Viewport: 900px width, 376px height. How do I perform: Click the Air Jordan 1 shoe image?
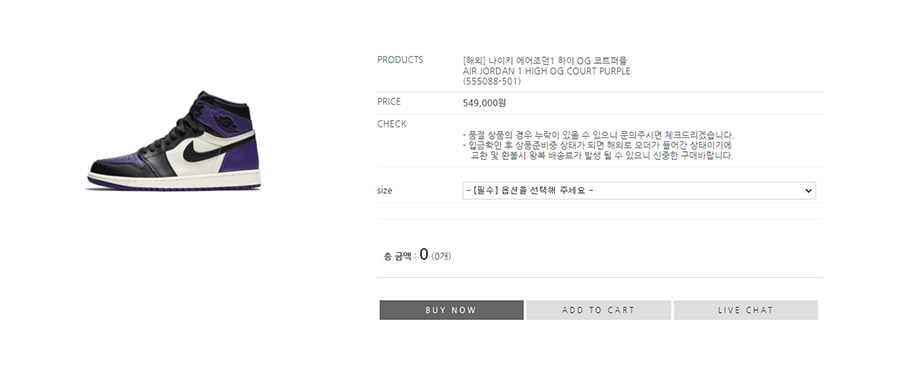point(174,141)
